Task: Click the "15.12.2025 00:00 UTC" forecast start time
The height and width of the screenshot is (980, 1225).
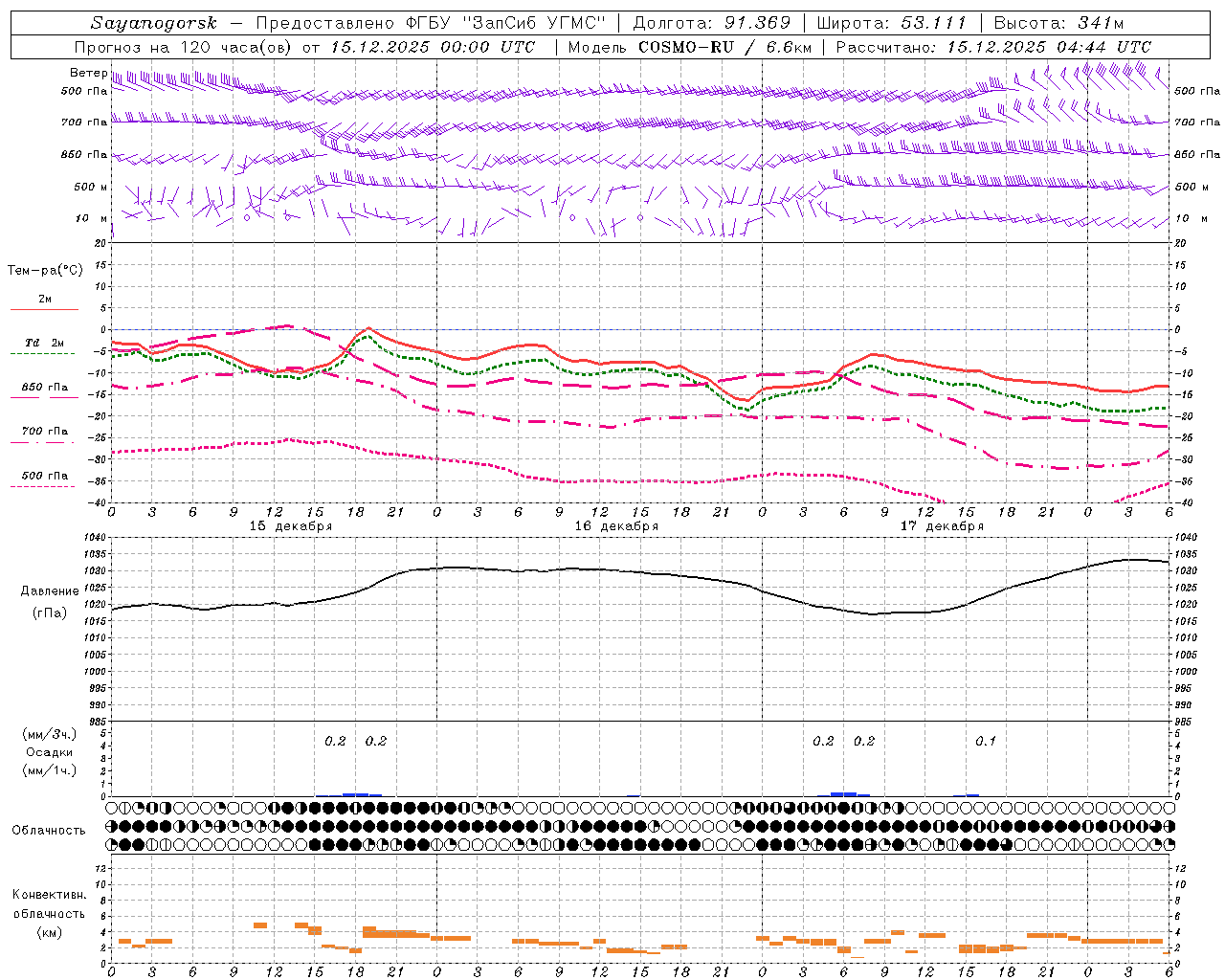Action: [433, 47]
